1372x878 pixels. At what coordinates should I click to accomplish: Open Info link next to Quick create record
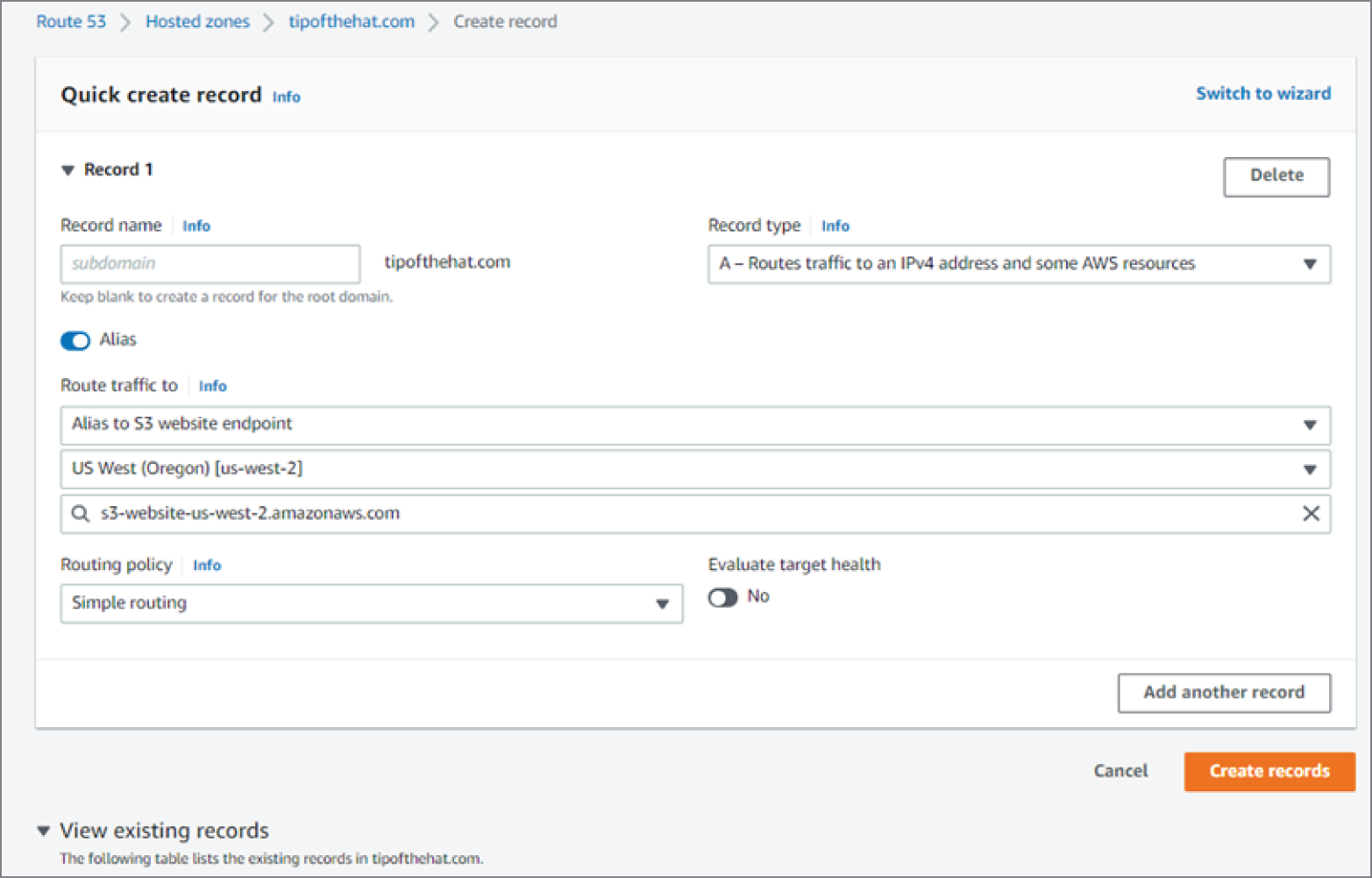(286, 97)
